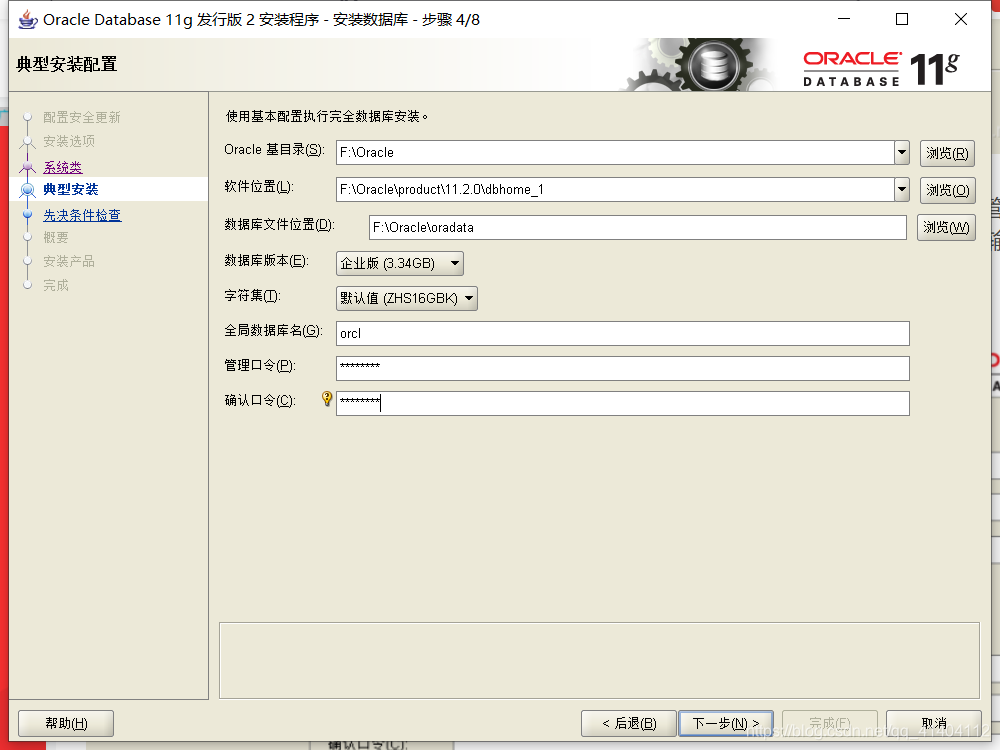Open help with 帮助(H) button
This screenshot has width=1000, height=750.
click(66, 723)
